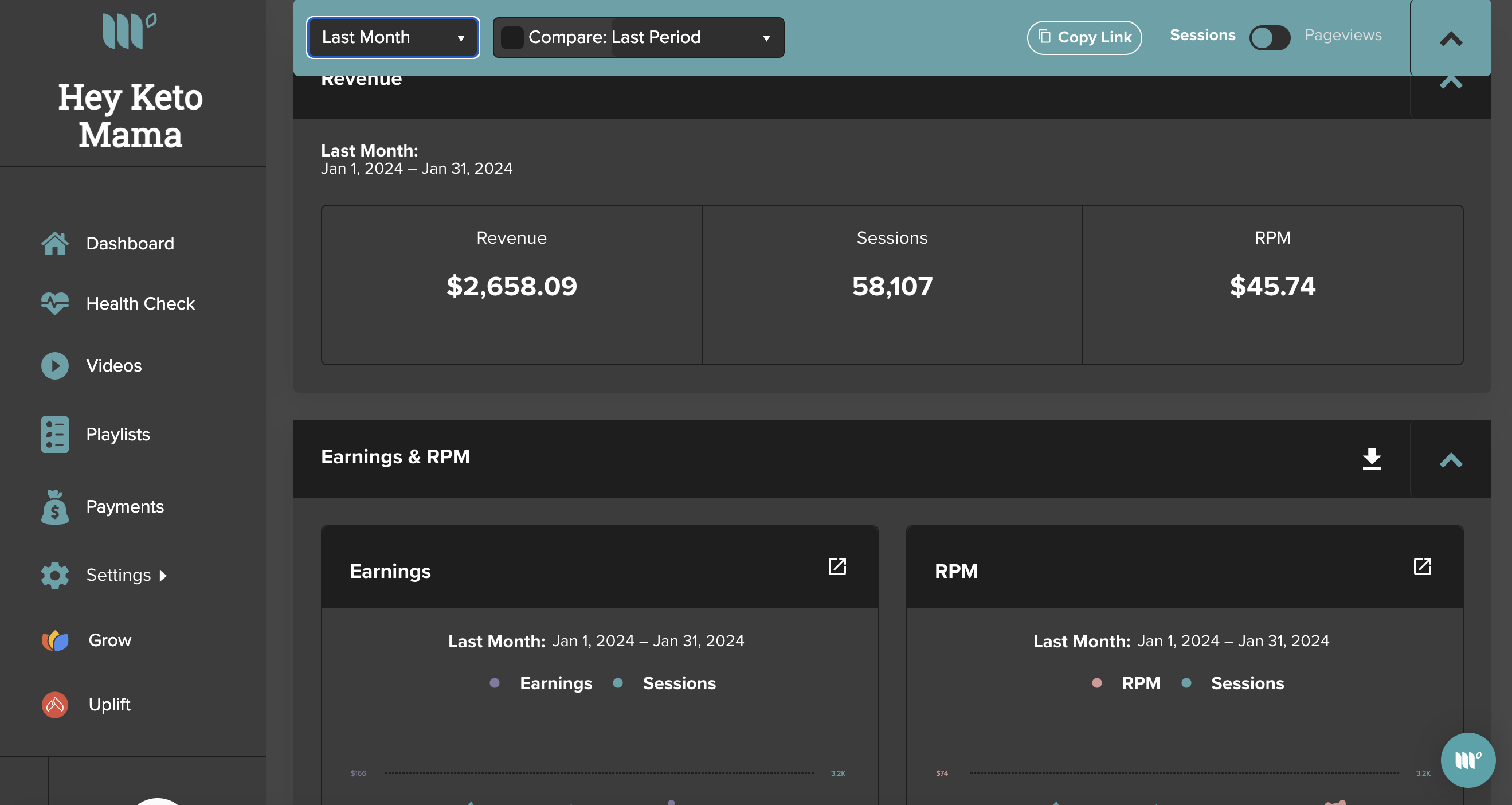Enable the Compare checkbox

(512, 38)
